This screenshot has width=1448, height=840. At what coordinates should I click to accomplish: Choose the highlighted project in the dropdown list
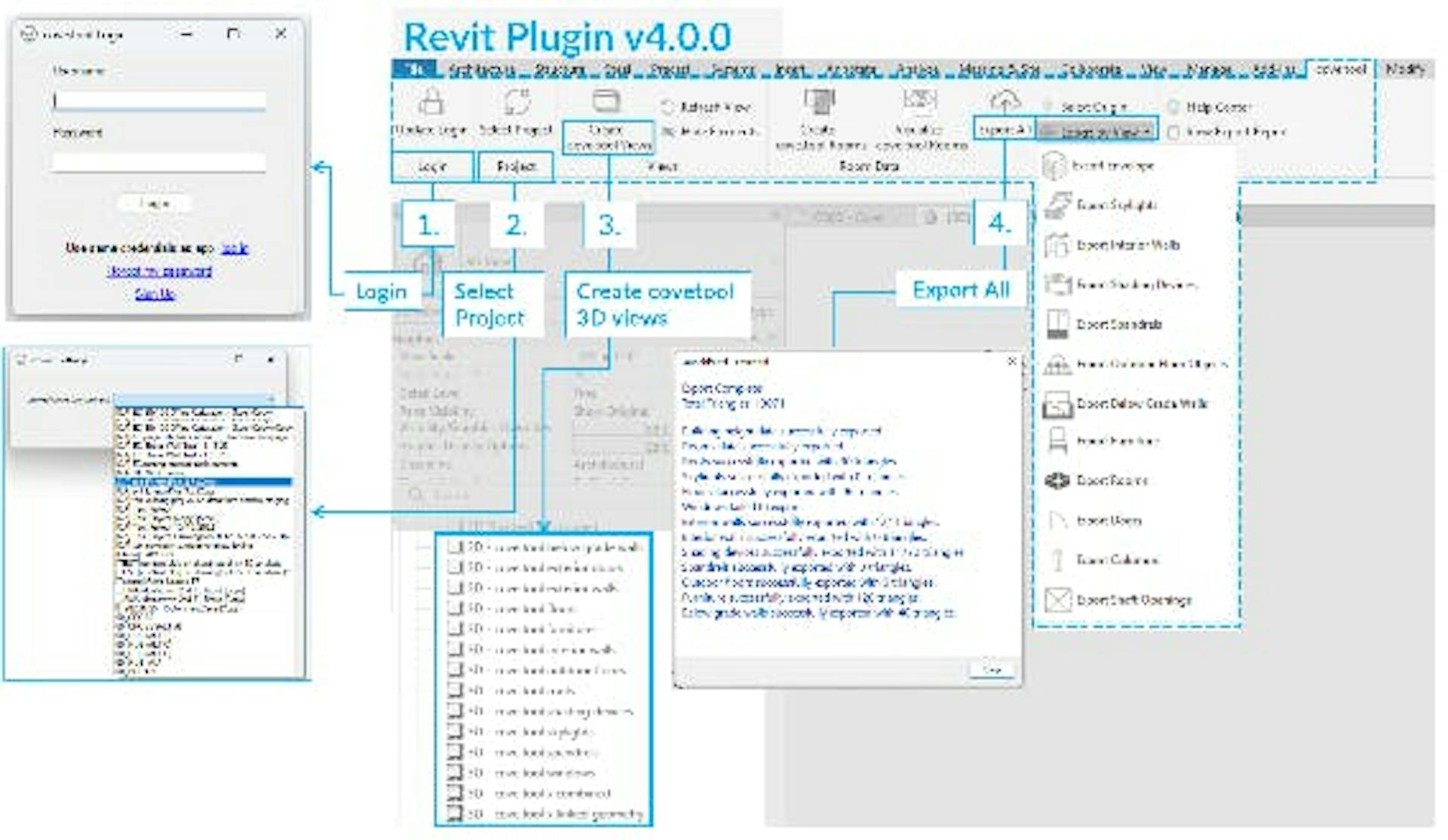coord(204,483)
